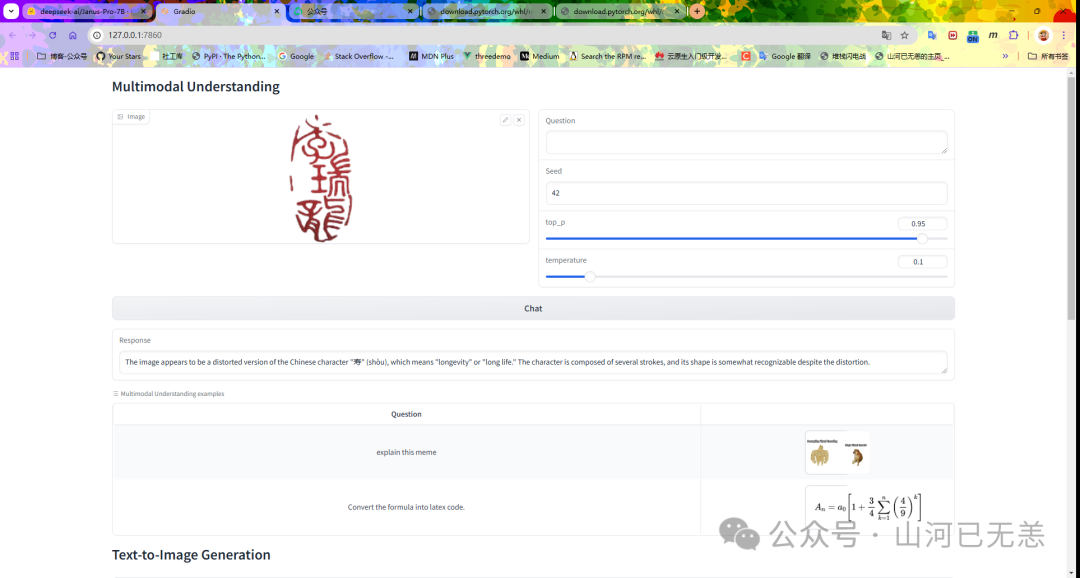Open the 博客-公众号 bookmark folder
Screen dimensions: 1080x578
[62, 56]
